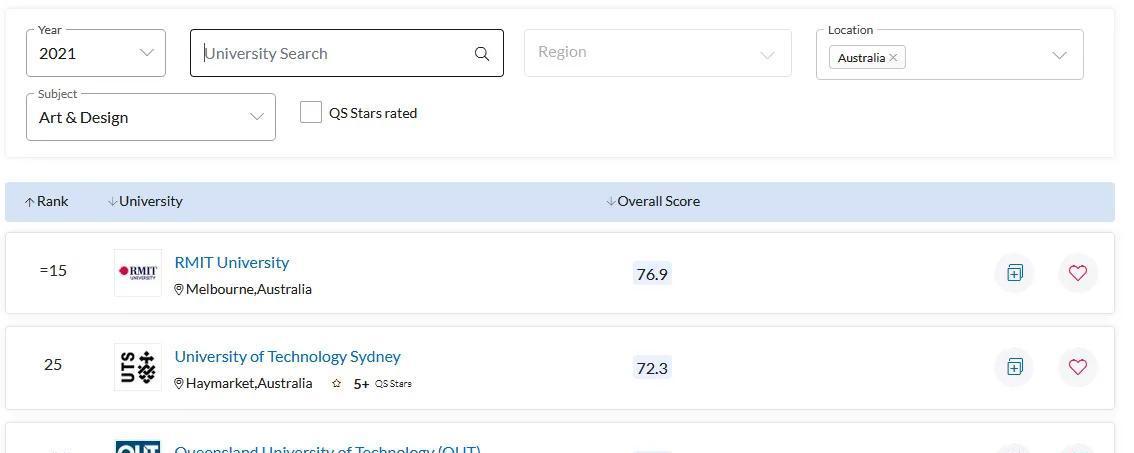Sort by Rank column header
The height and width of the screenshot is (453, 1134).
click(46, 201)
